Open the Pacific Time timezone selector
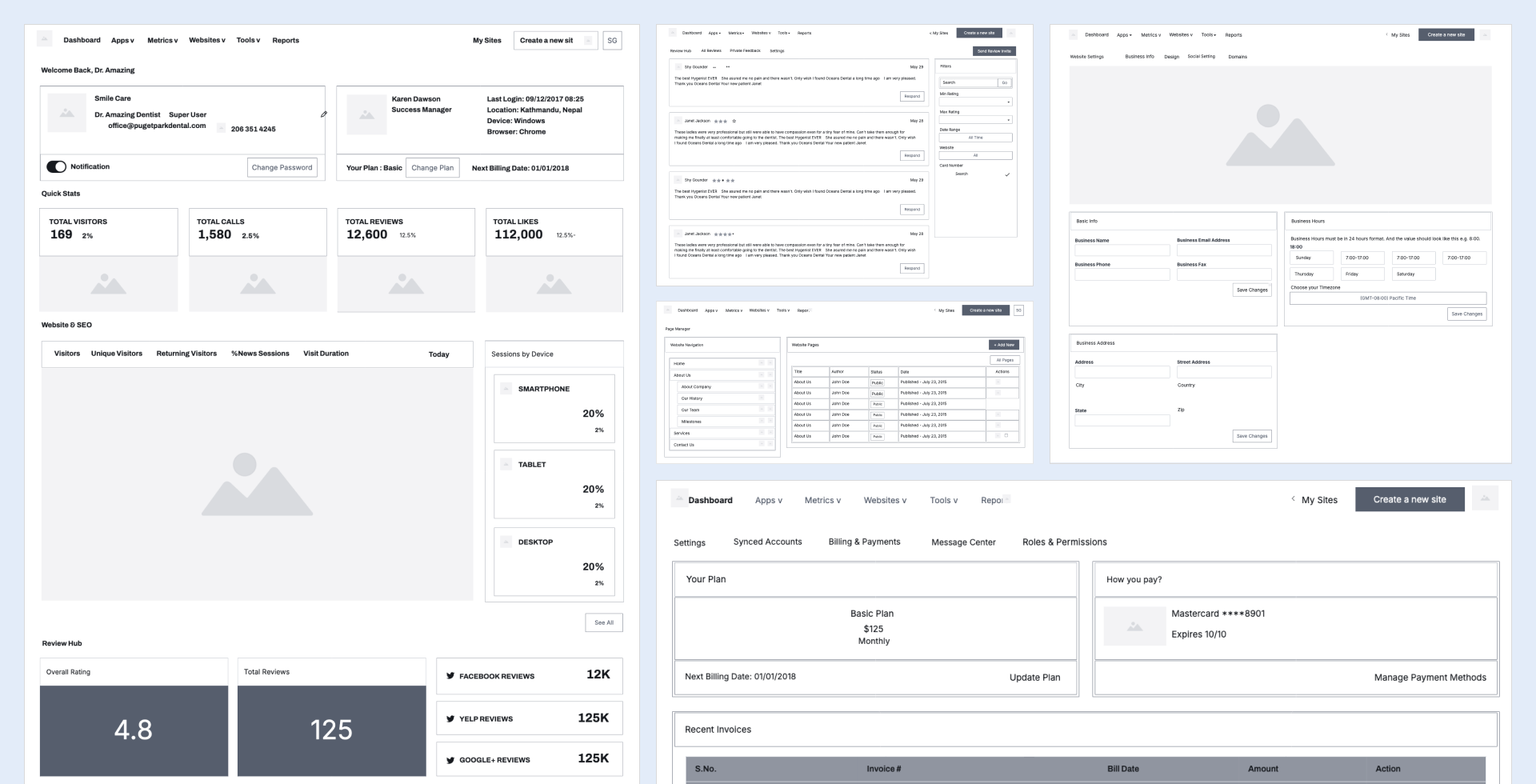Viewport: 1536px width, 784px height. [x=1388, y=298]
